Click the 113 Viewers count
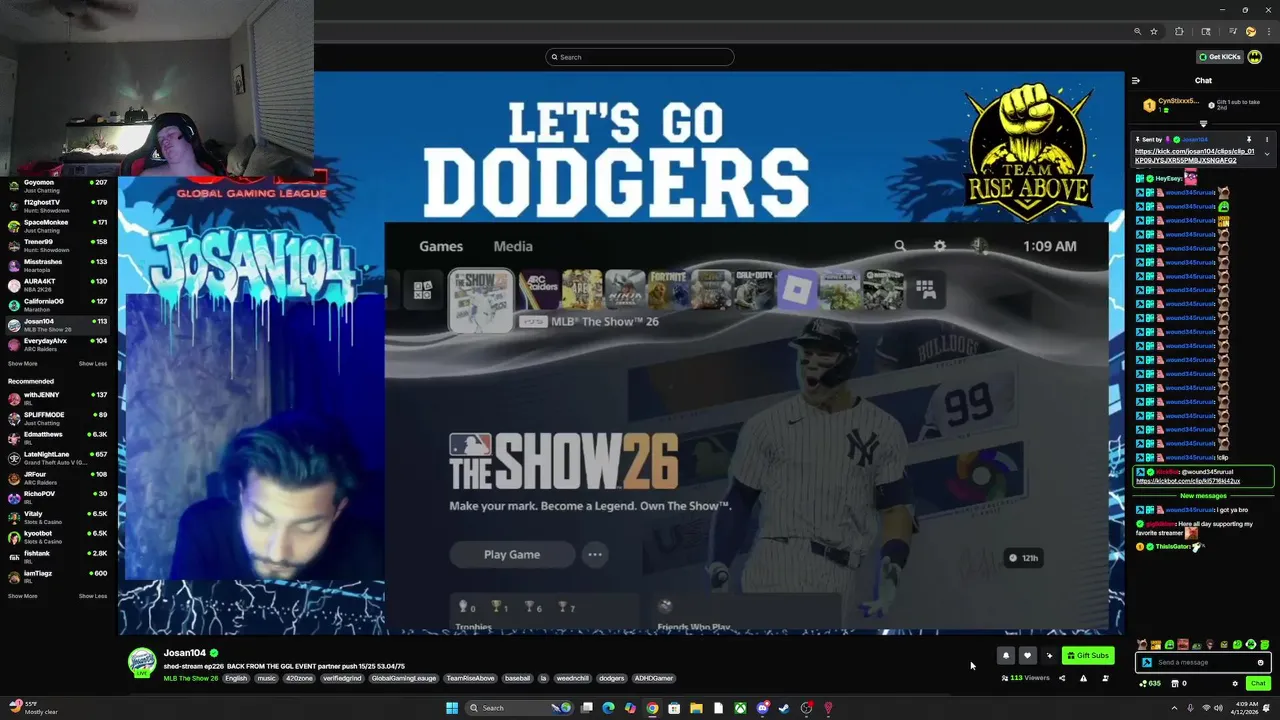 pyautogui.click(x=1025, y=678)
